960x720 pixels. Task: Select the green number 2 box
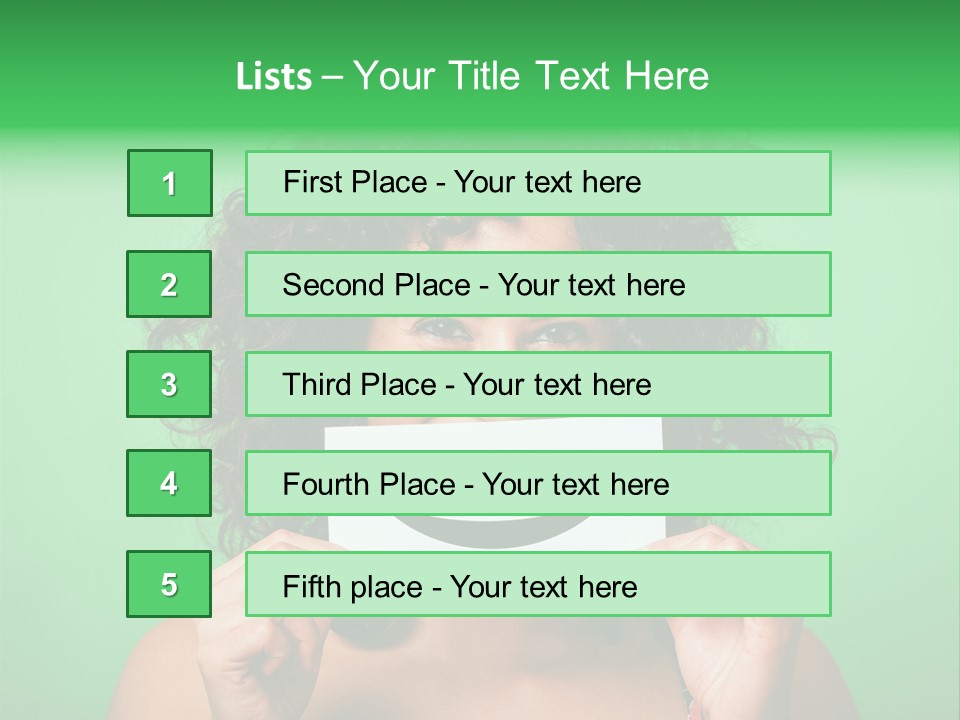[x=169, y=284]
